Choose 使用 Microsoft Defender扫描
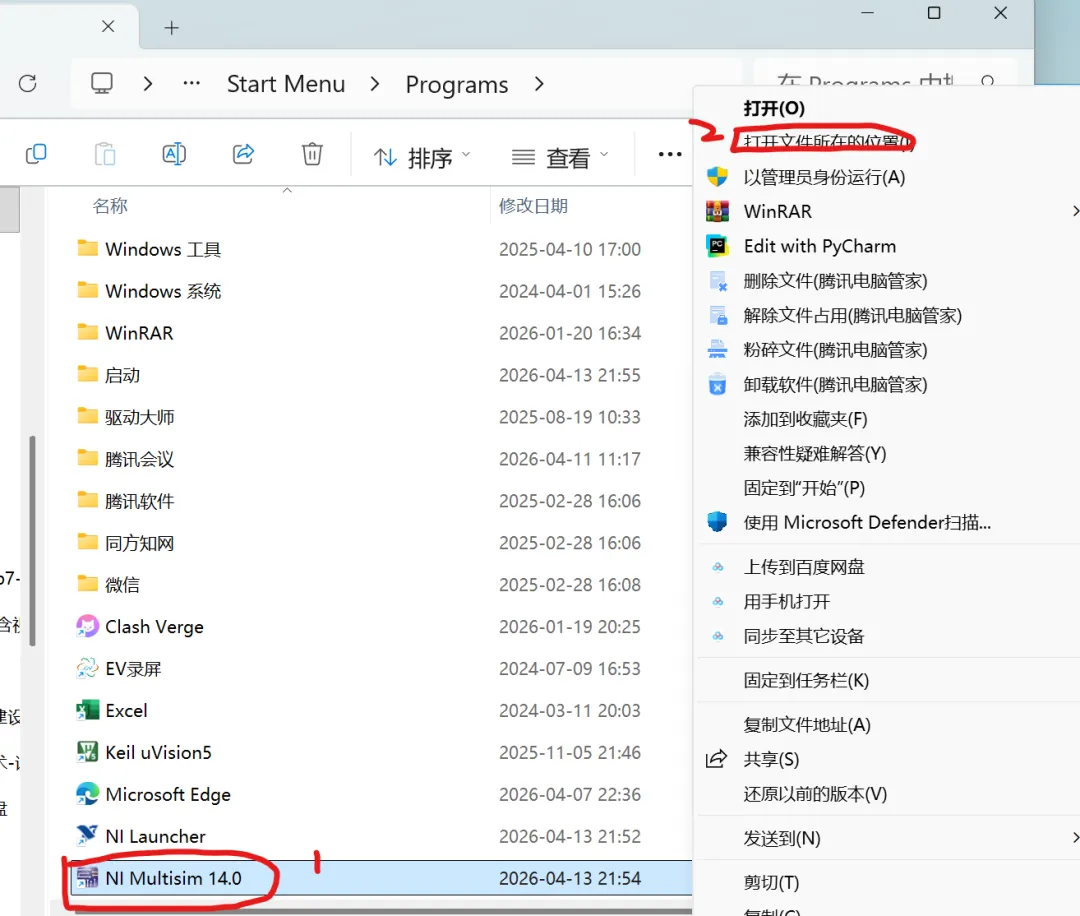 pos(867,523)
